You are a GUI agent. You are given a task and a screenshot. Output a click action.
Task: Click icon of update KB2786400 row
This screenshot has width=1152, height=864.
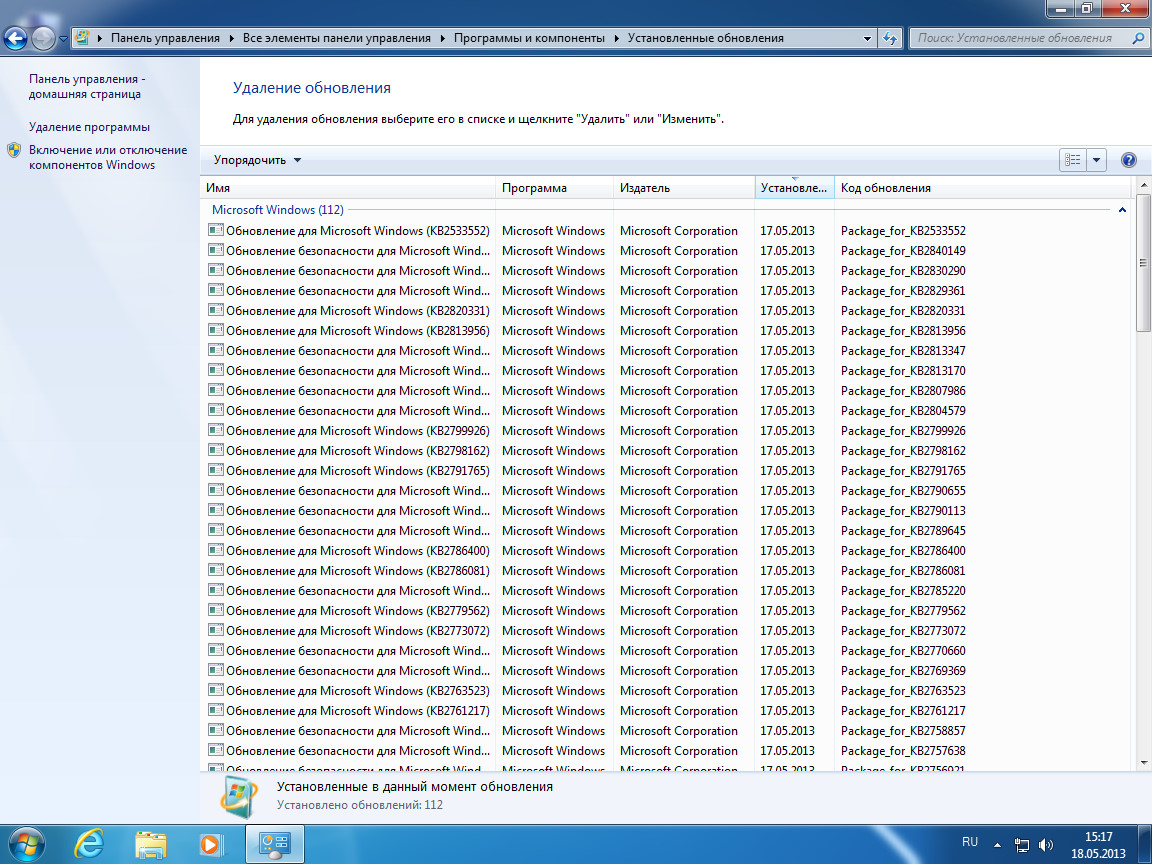[216, 550]
